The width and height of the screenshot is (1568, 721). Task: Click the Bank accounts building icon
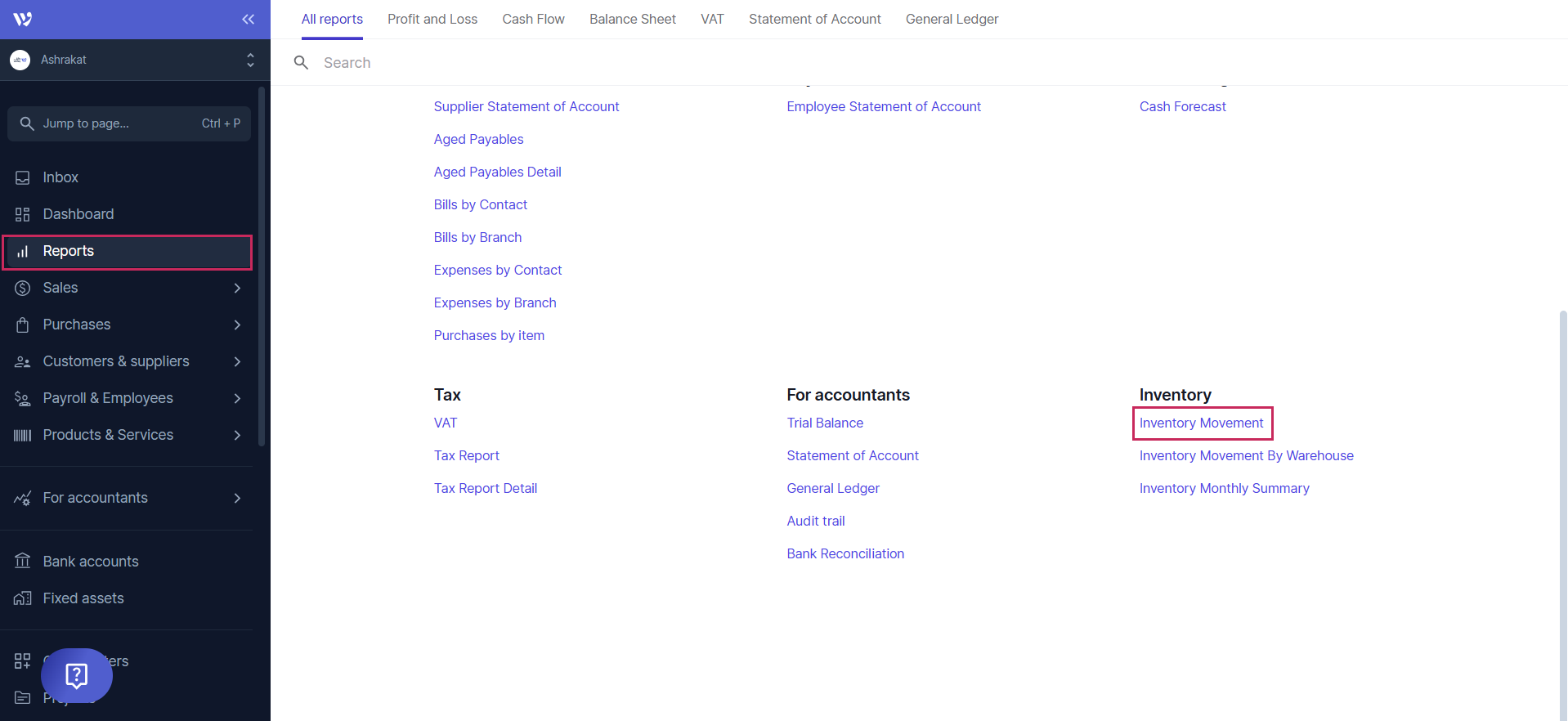tap(23, 562)
